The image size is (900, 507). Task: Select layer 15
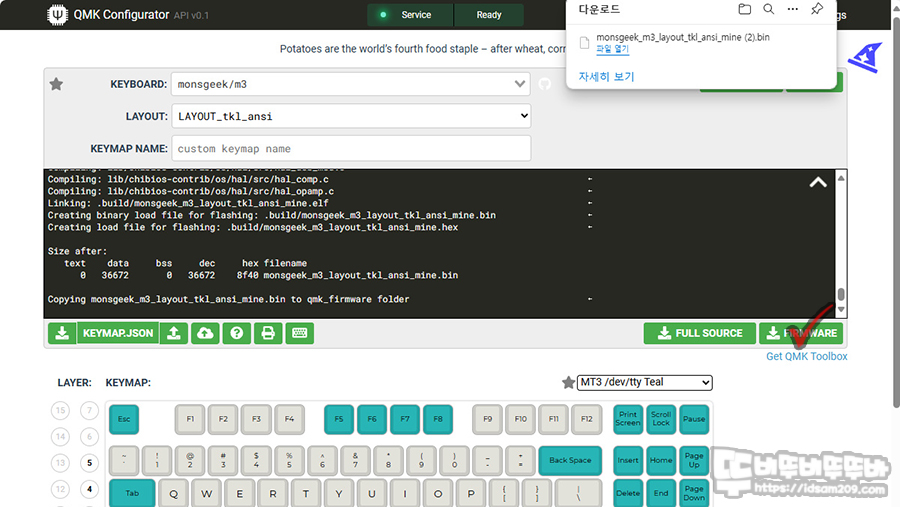(x=60, y=411)
